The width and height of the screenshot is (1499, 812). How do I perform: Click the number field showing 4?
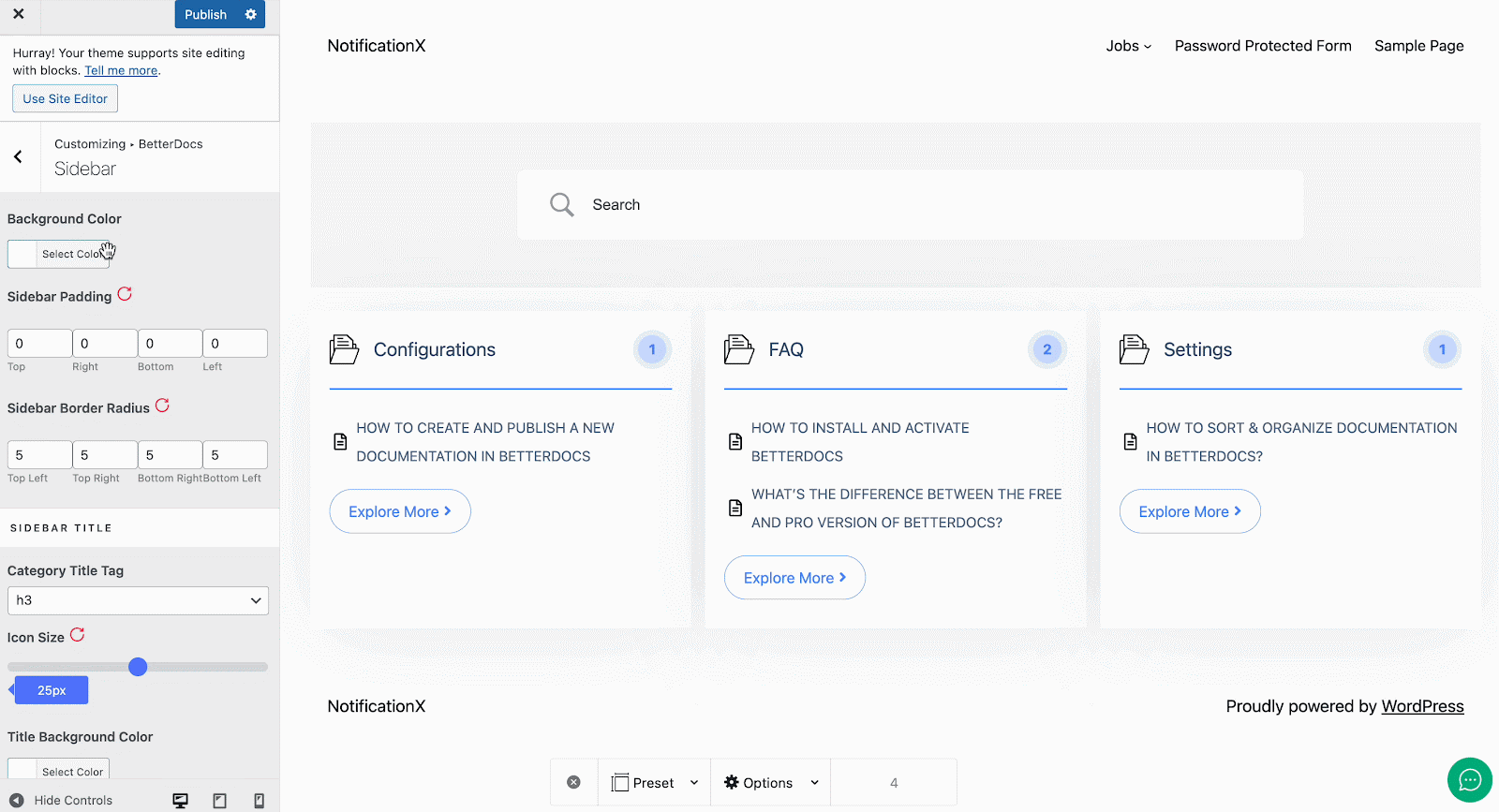[x=894, y=782]
